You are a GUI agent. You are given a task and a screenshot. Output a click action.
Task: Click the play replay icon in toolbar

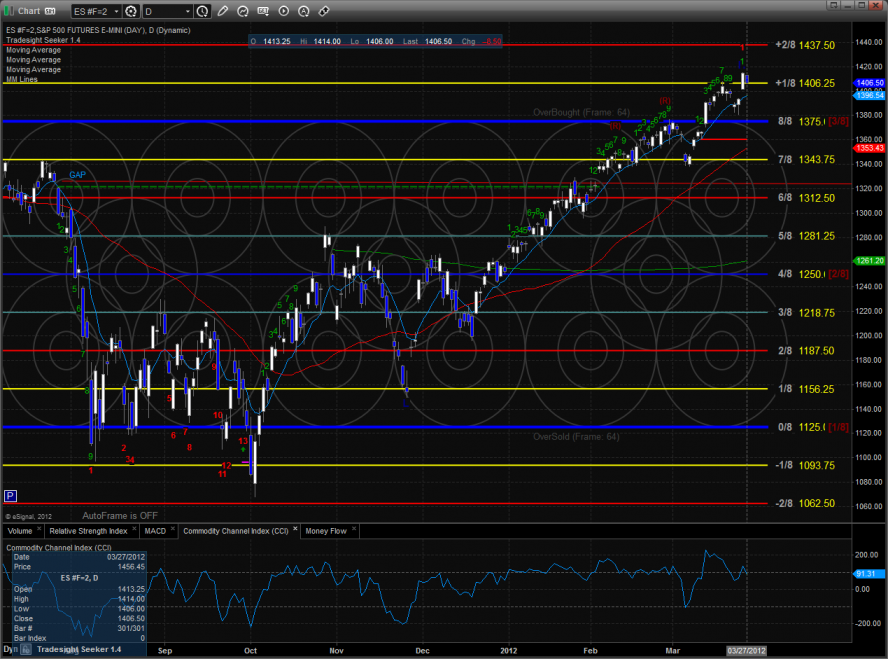pos(284,11)
